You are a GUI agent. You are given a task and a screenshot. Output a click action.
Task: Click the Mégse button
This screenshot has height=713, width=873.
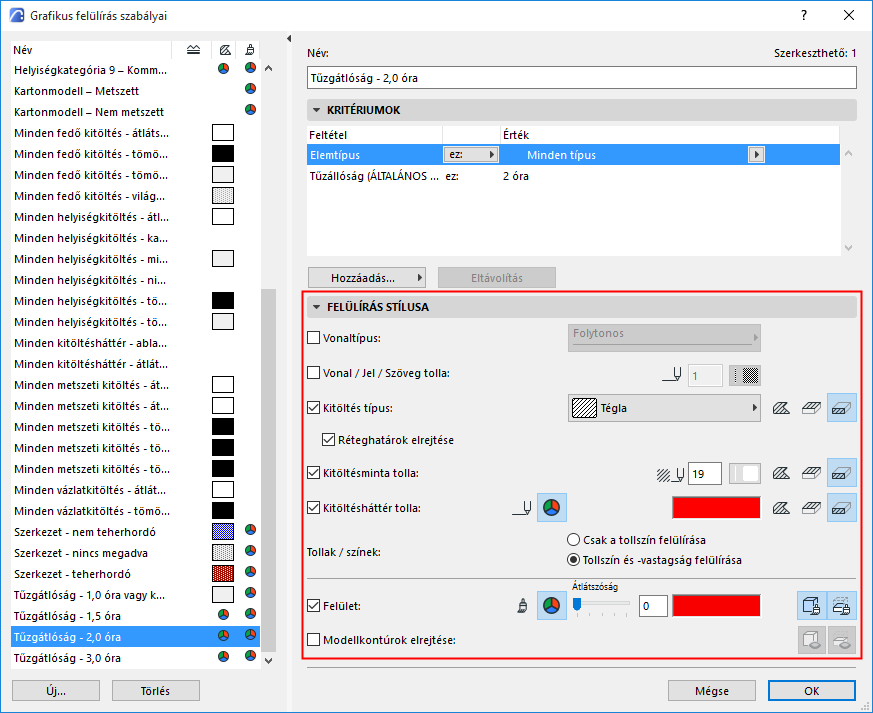coord(712,691)
